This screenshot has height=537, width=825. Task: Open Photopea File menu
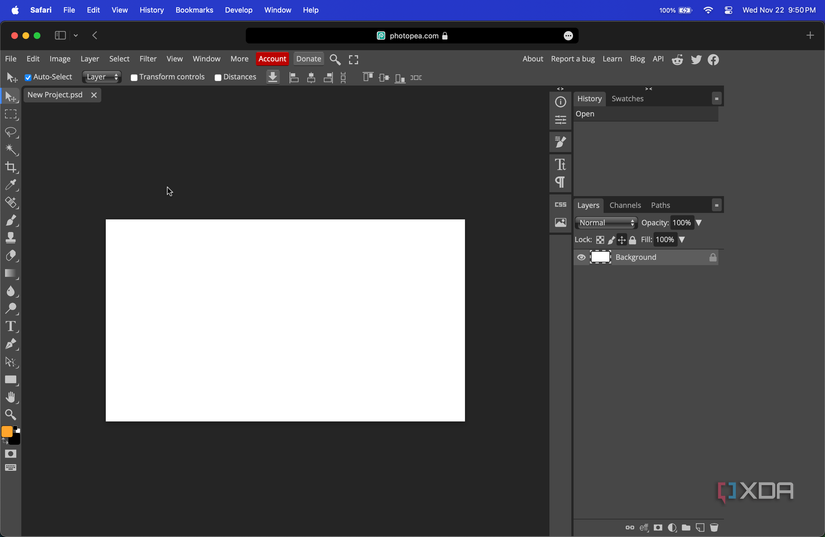click(11, 59)
